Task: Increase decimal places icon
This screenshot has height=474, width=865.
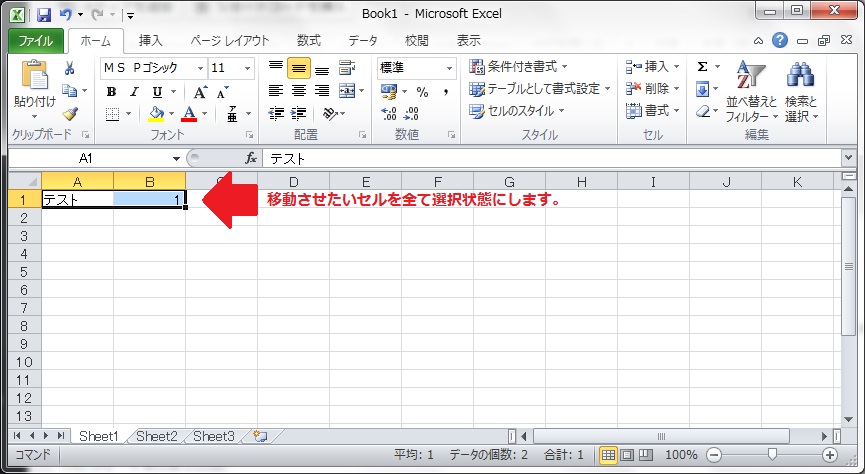Action: [x=389, y=114]
